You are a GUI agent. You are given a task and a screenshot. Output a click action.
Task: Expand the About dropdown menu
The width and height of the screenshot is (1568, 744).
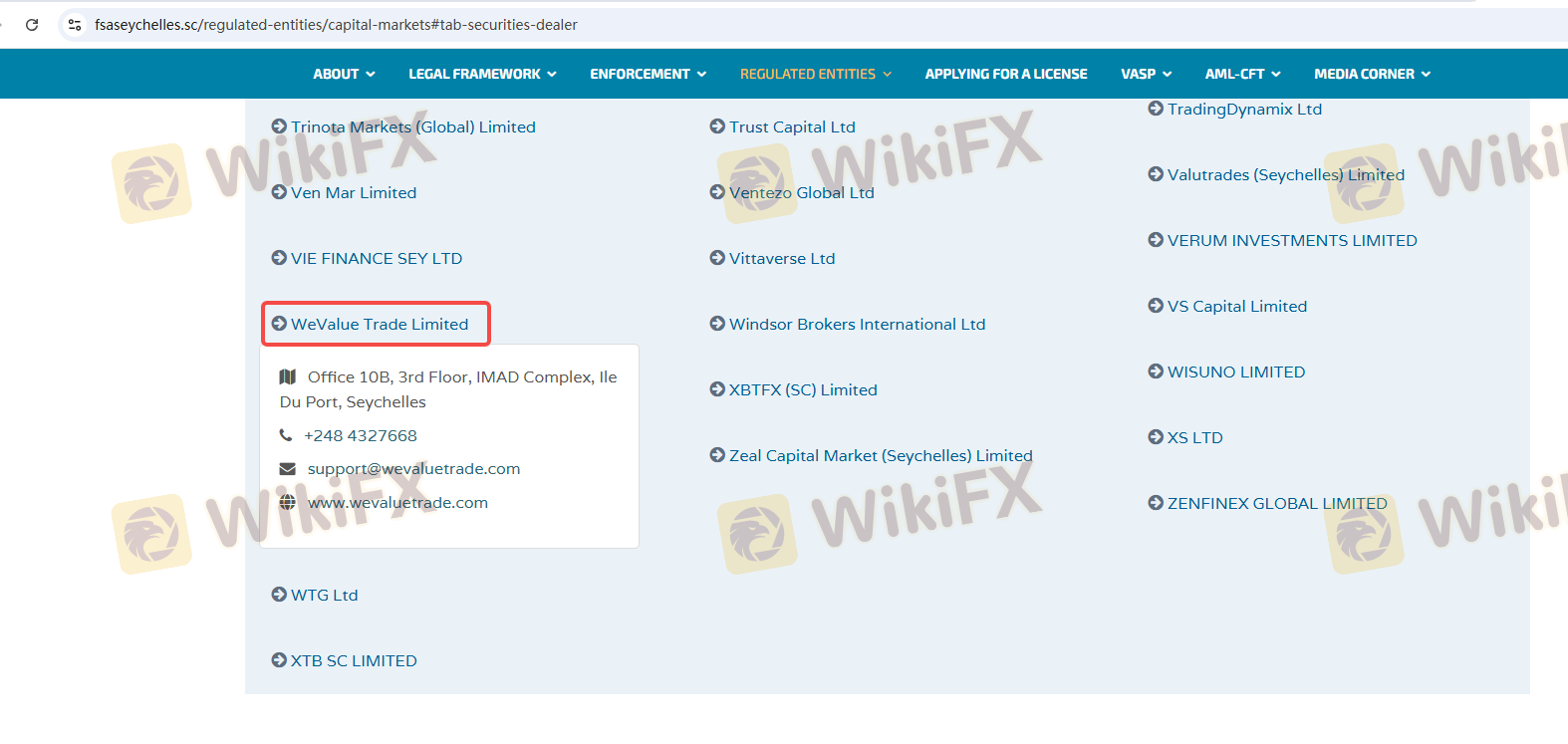tap(344, 74)
